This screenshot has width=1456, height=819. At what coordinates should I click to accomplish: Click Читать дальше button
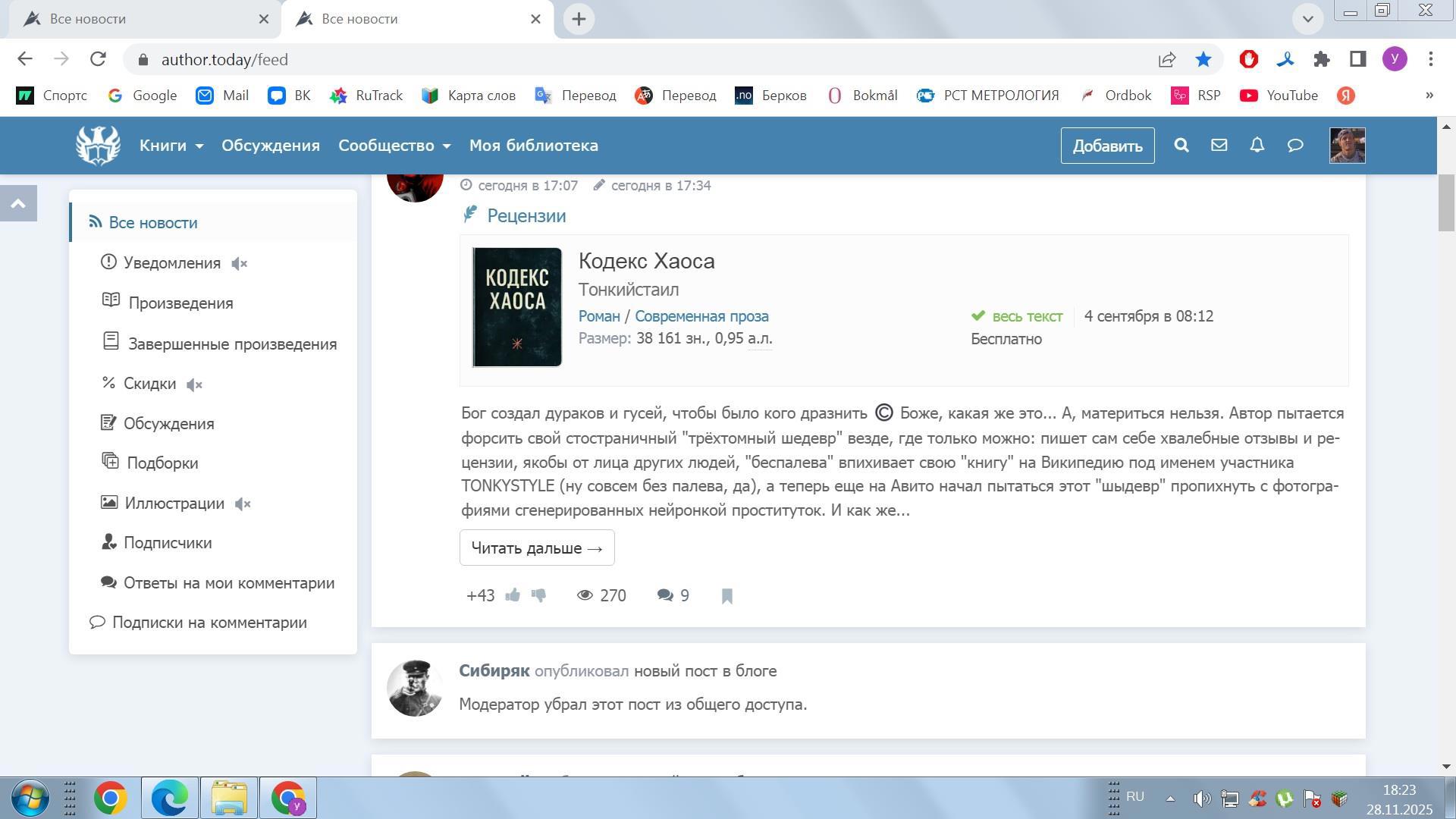pos(536,548)
